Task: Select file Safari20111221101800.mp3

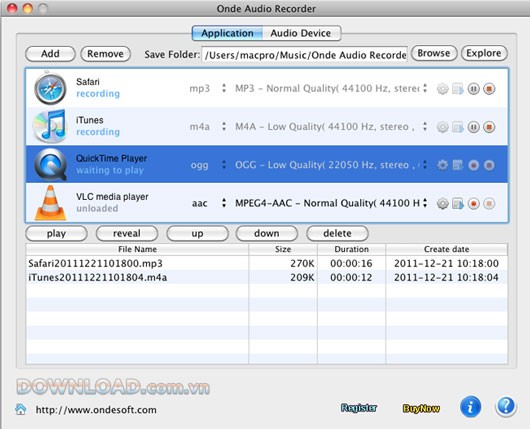Action: coord(96,263)
